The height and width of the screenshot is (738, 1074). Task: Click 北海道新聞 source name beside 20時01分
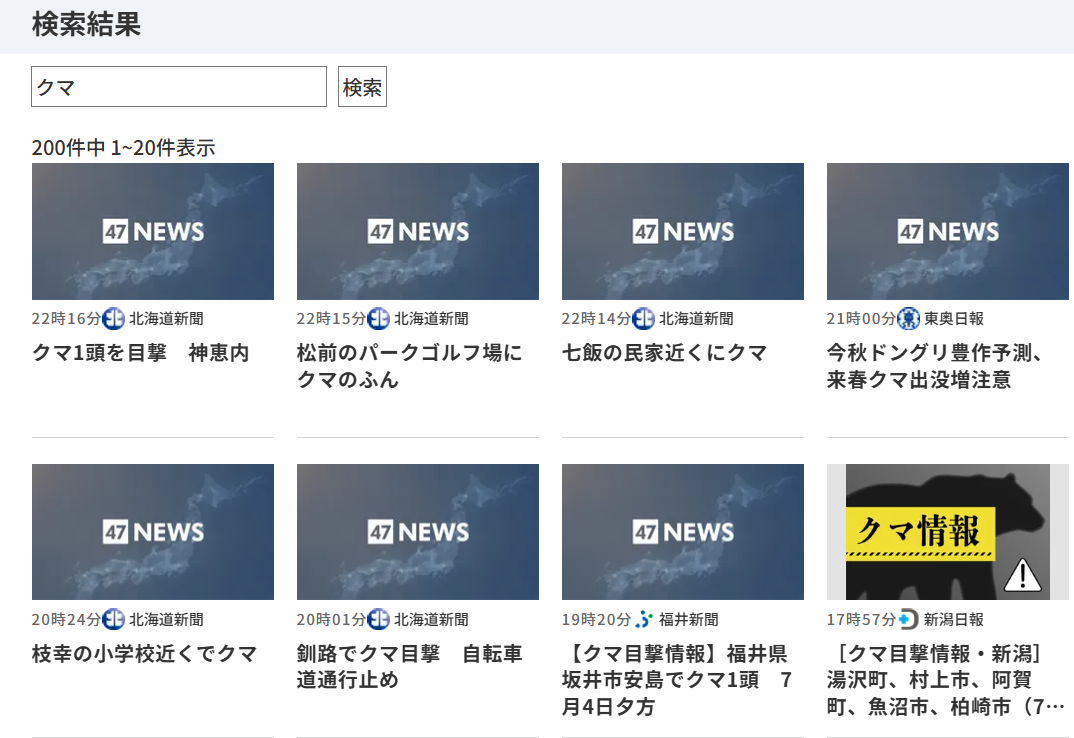coord(432,619)
